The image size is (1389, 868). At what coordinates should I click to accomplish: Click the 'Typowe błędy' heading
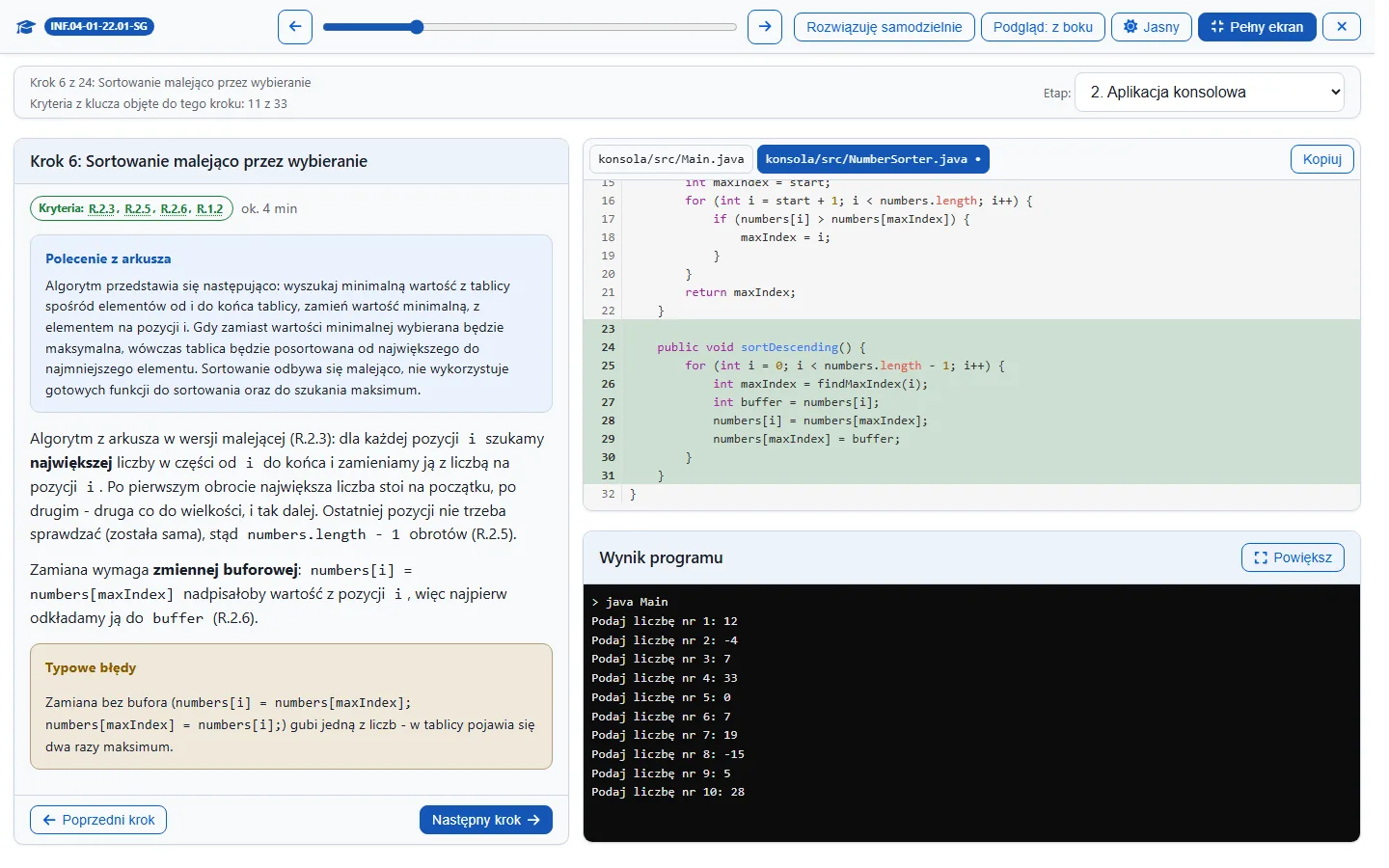pyautogui.click(x=91, y=667)
